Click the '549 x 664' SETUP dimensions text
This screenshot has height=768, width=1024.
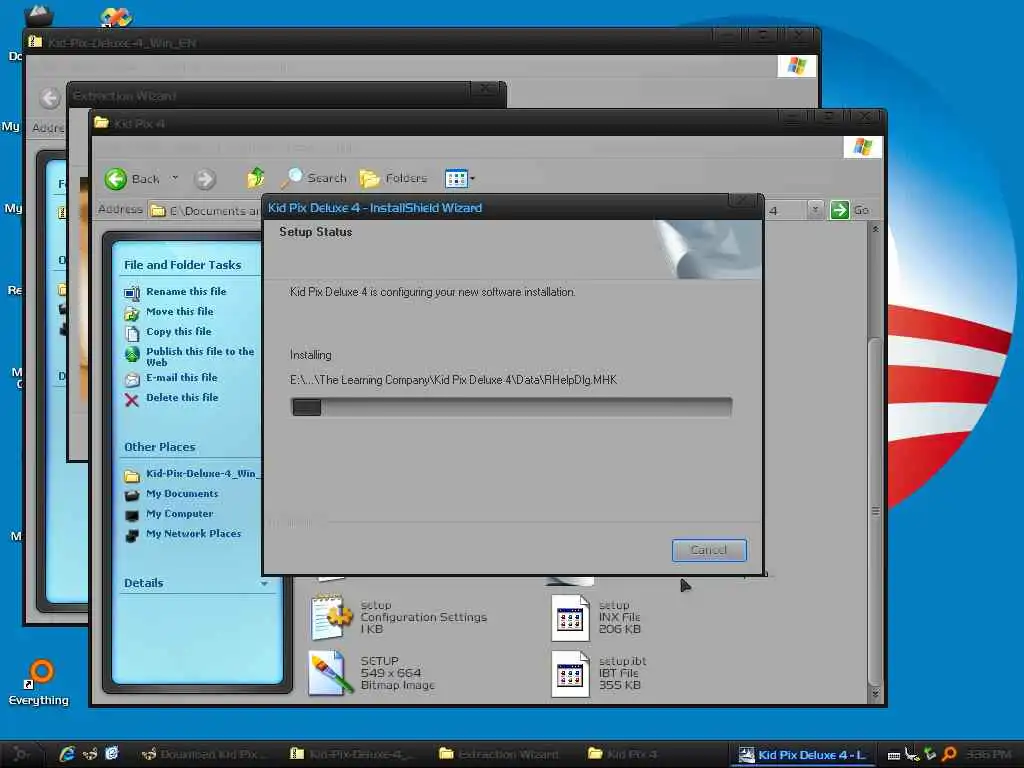[x=391, y=673]
